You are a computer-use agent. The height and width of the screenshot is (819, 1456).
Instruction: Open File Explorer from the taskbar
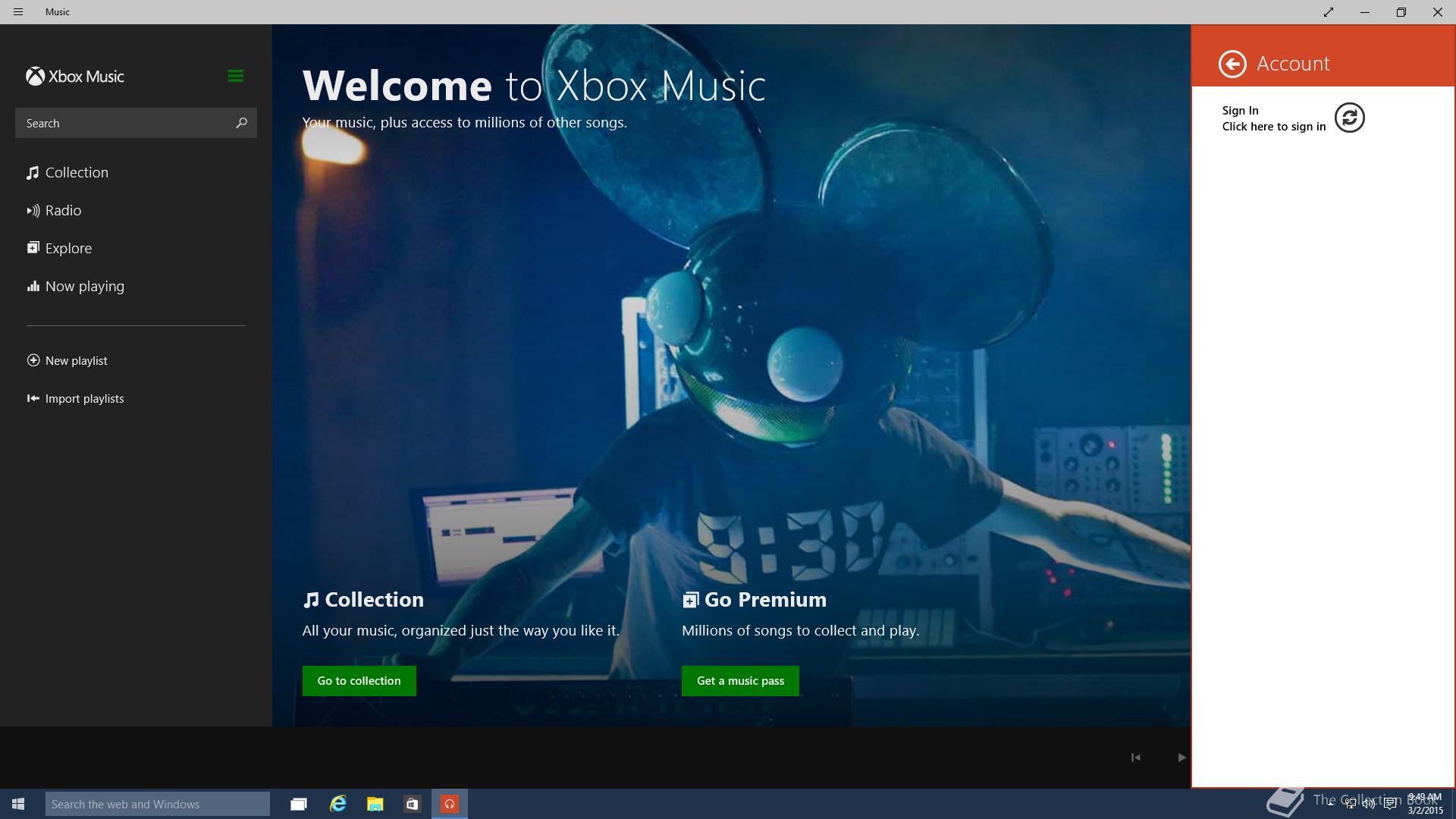375,804
